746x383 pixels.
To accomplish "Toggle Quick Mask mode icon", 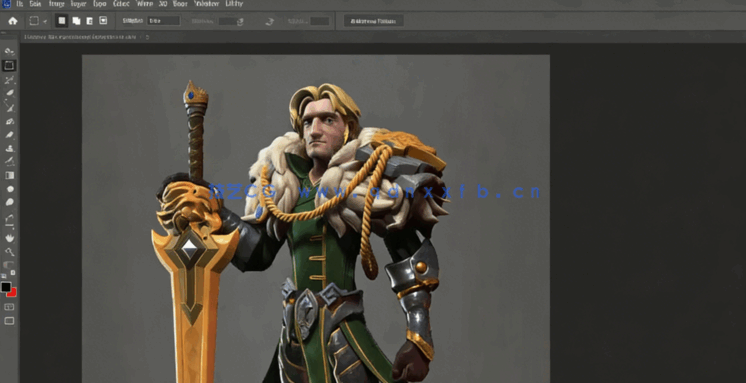I will click(x=9, y=307).
